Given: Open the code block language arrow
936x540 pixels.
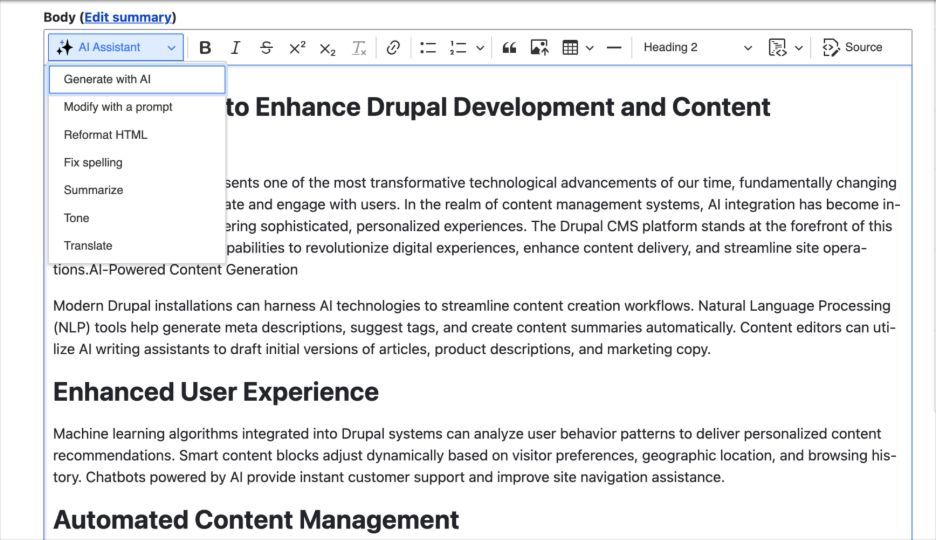Looking at the screenshot, I should point(799,47).
